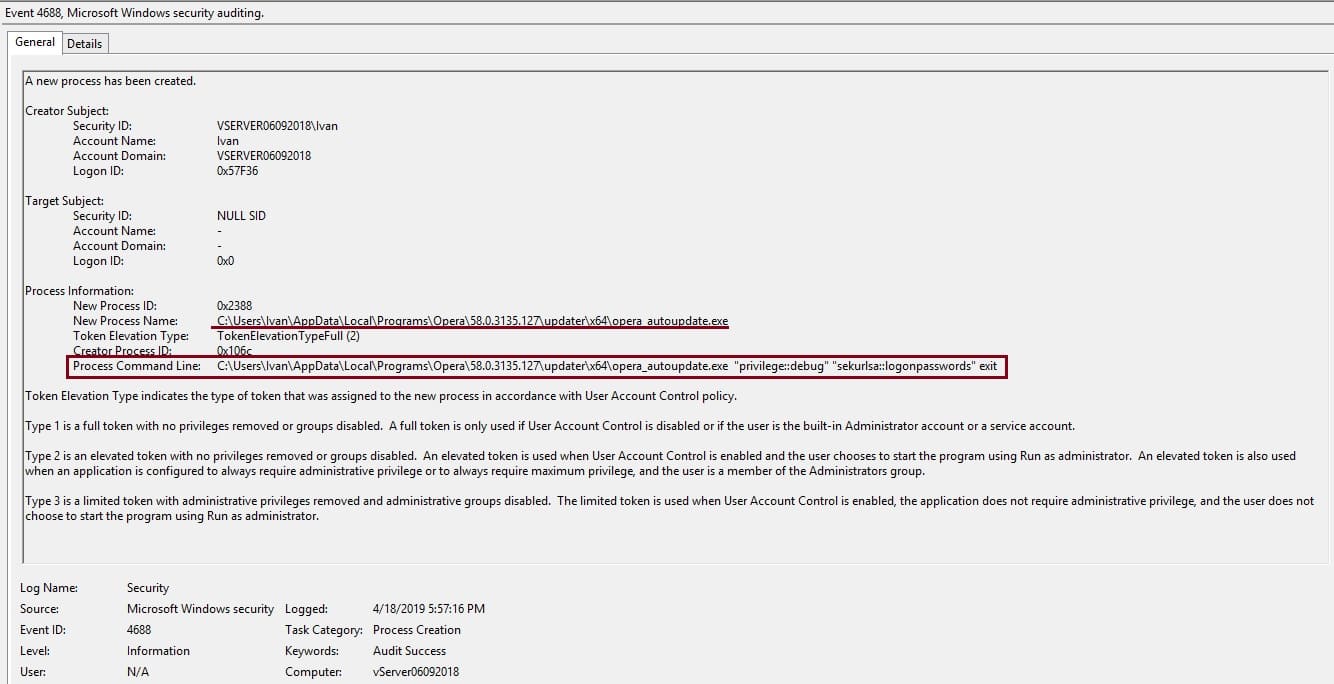The height and width of the screenshot is (684, 1334).
Task: Select Keywords value Audit Success
Action: [409, 651]
